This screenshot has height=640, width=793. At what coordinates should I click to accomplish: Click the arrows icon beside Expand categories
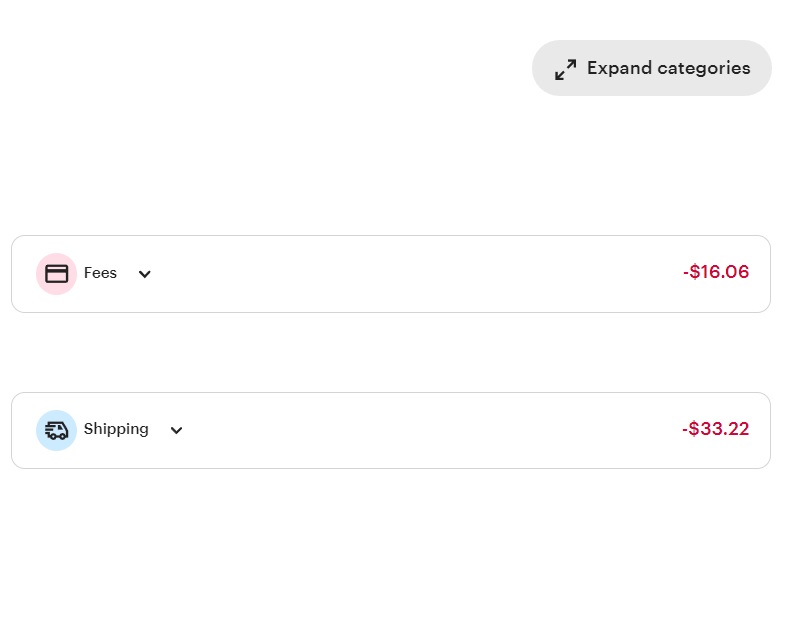[x=566, y=69]
